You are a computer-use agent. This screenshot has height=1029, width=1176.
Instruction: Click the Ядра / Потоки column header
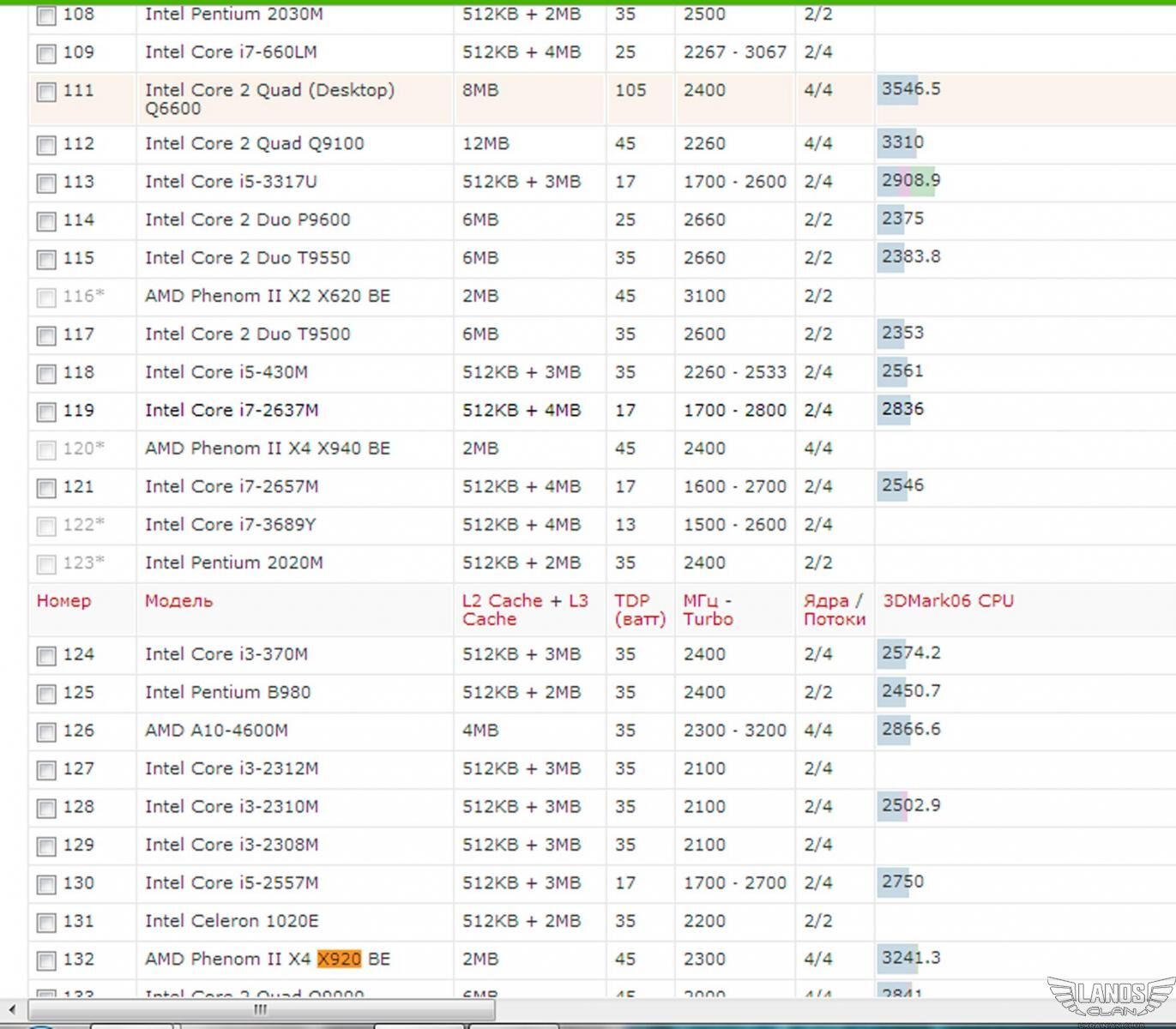(834, 610)
